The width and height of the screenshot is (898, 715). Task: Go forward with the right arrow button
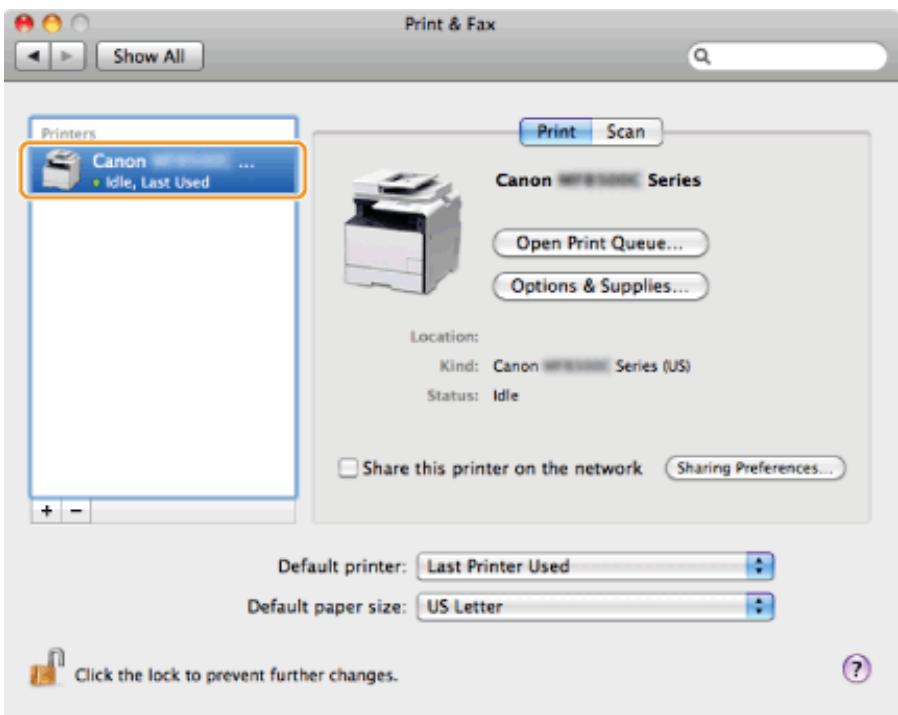click(x=68, y=56)
